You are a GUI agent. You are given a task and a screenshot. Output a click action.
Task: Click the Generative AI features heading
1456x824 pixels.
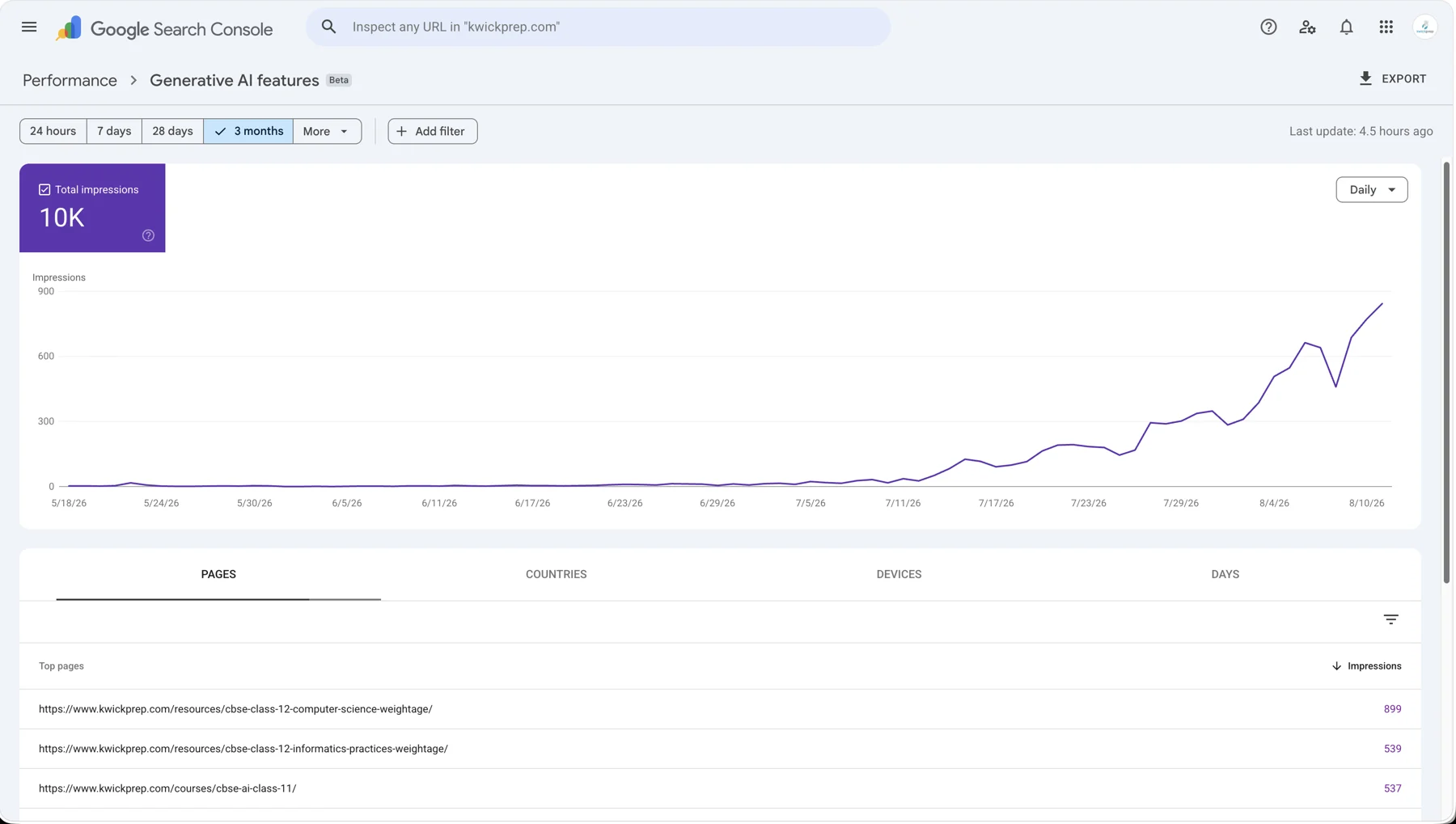235,80
